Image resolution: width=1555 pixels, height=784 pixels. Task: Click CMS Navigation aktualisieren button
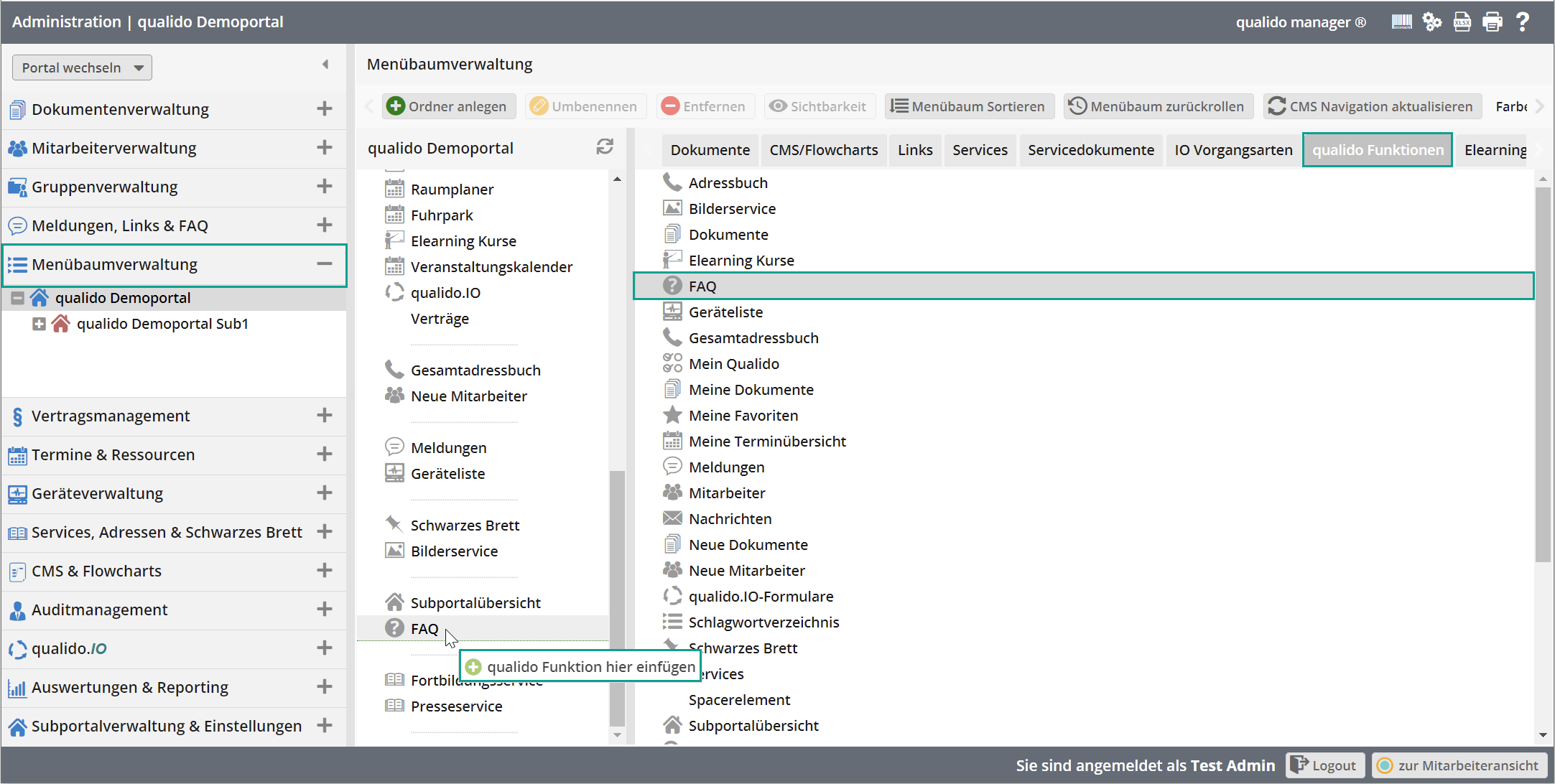click(x=1372, y=106)
